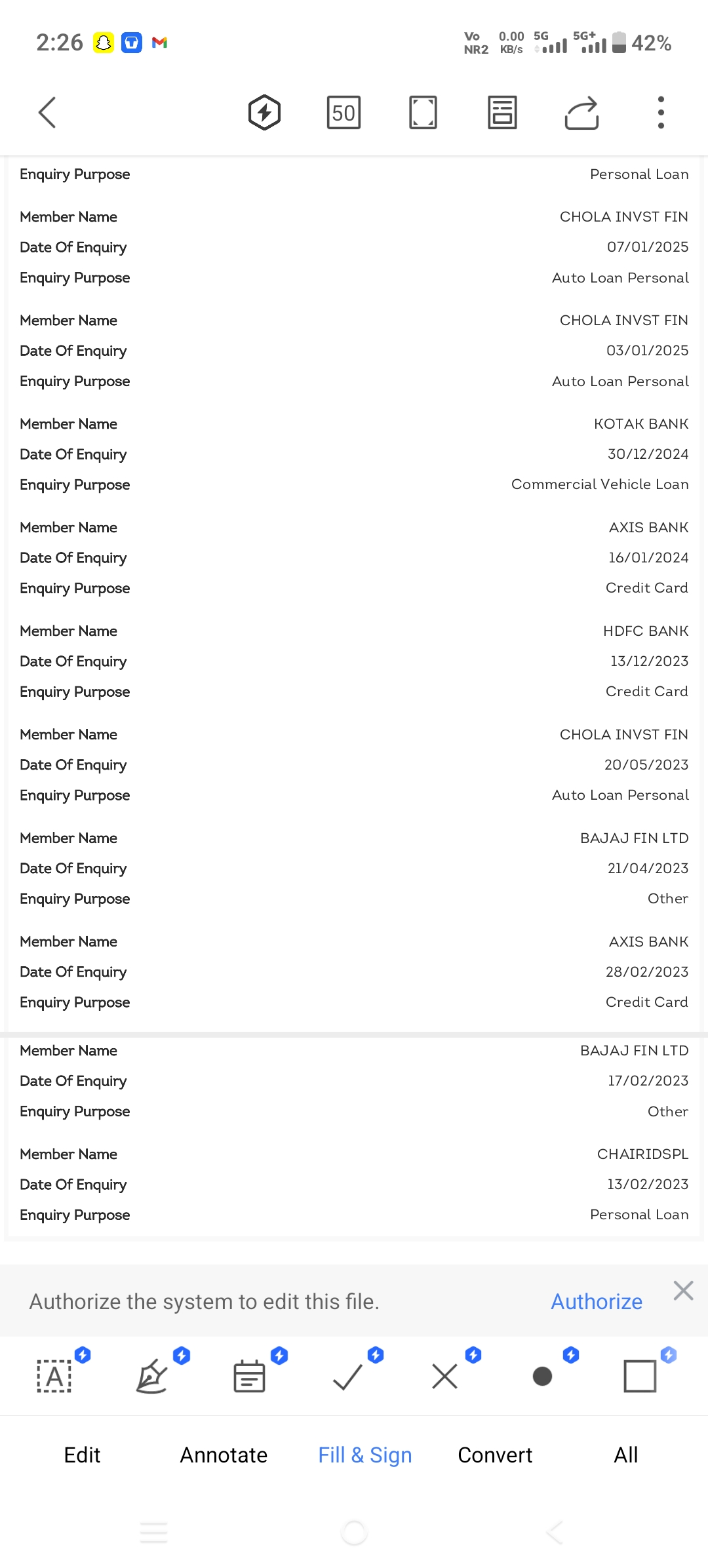This screenshot has height=1568, width=708.
Task: Tap the back arrow in top bar
Action: click(47, 113)
